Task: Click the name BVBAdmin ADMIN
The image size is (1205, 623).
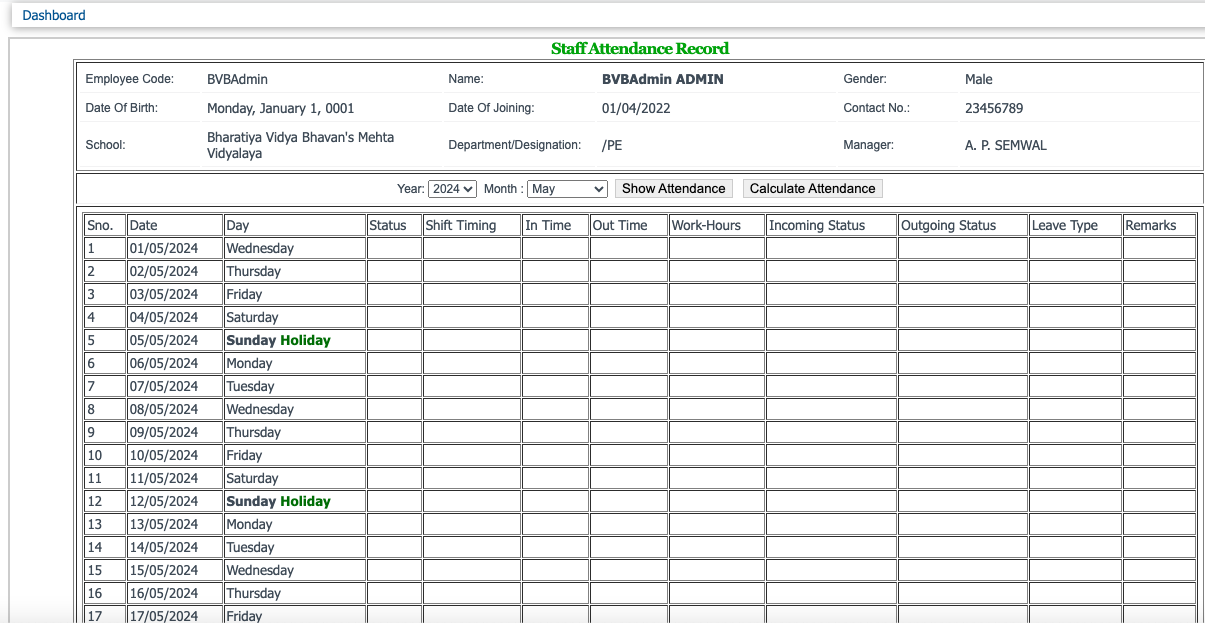Action: click(x=662, y=79)
